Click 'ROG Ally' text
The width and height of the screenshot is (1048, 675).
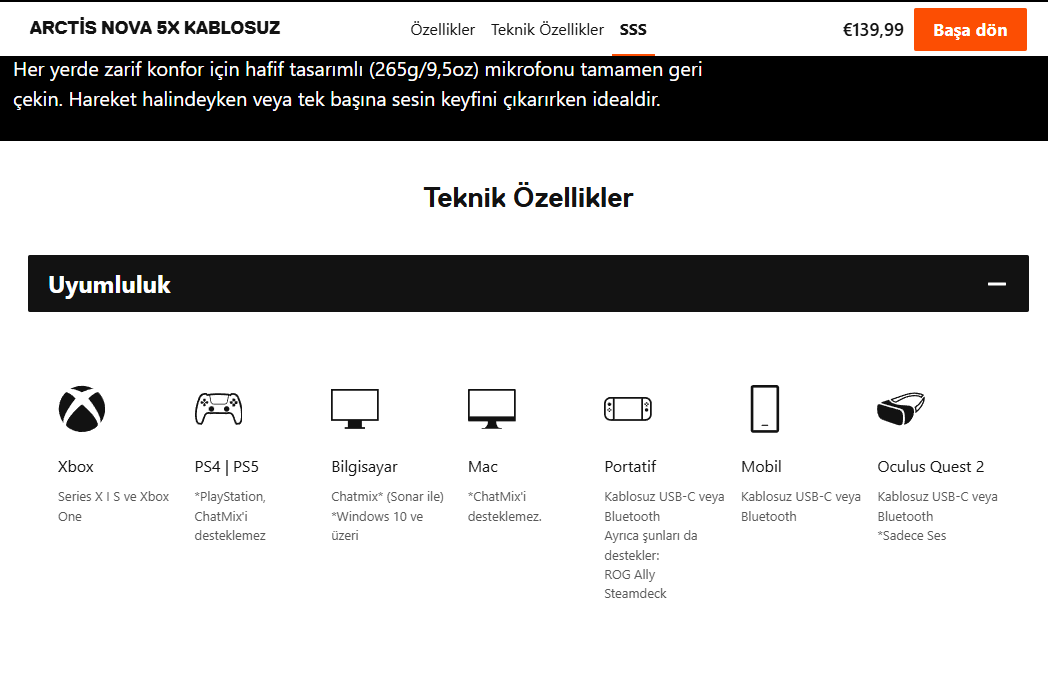[x=630, y=574]
